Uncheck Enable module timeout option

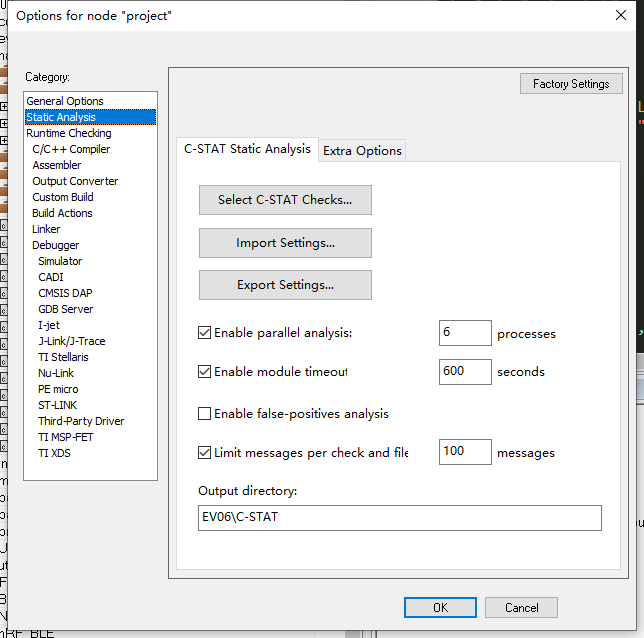pos(205,371)
